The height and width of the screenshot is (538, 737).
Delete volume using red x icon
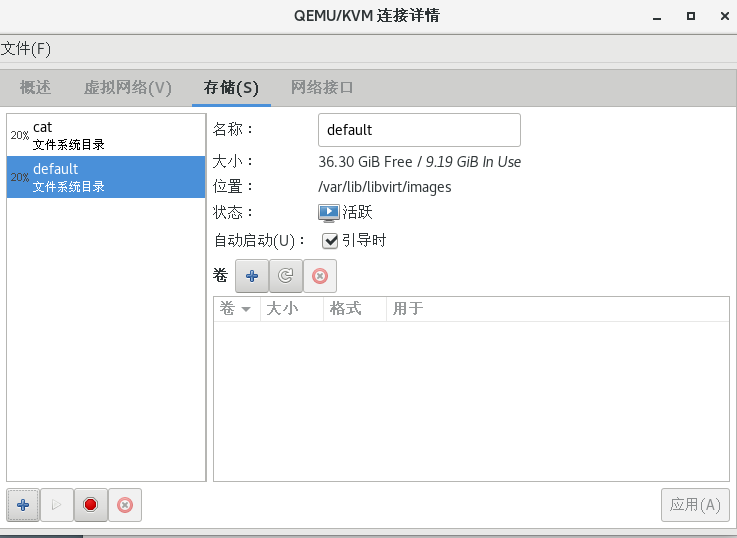click(x=320, y=276)
